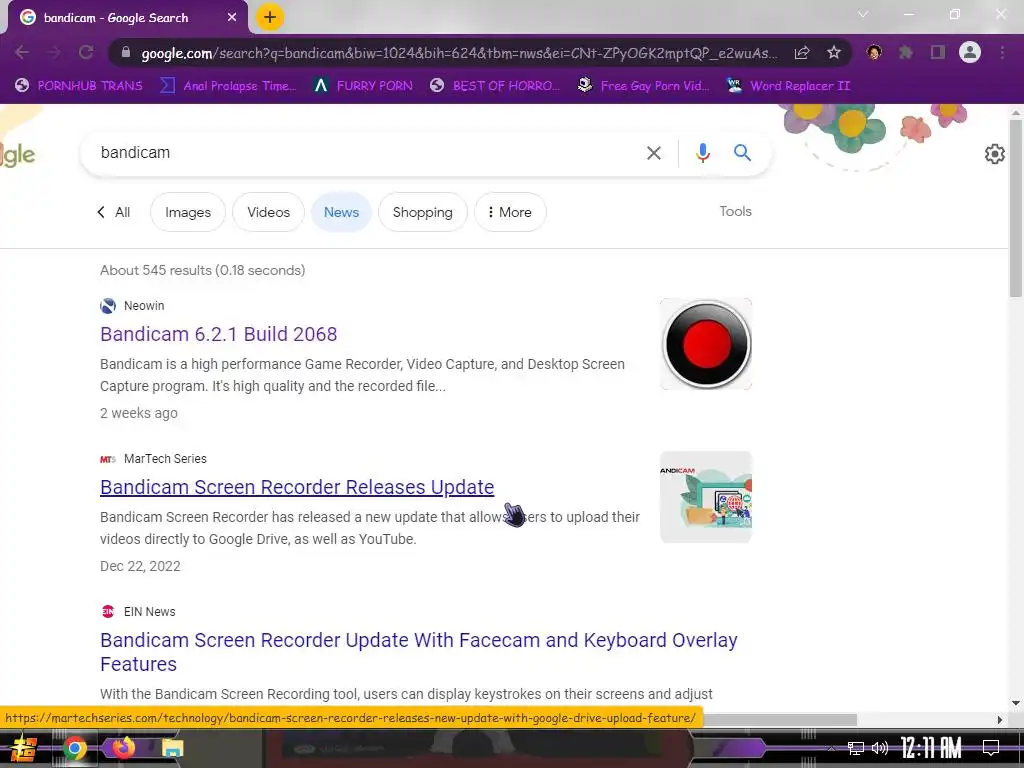Switch to Images results
This screenshot has width=1024, height=768.
[x=188, y=212]
